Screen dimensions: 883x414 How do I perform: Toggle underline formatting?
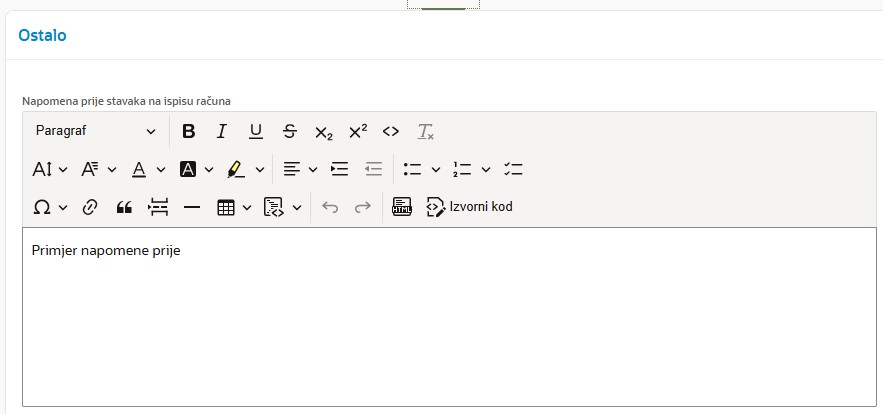pos(256,131)
